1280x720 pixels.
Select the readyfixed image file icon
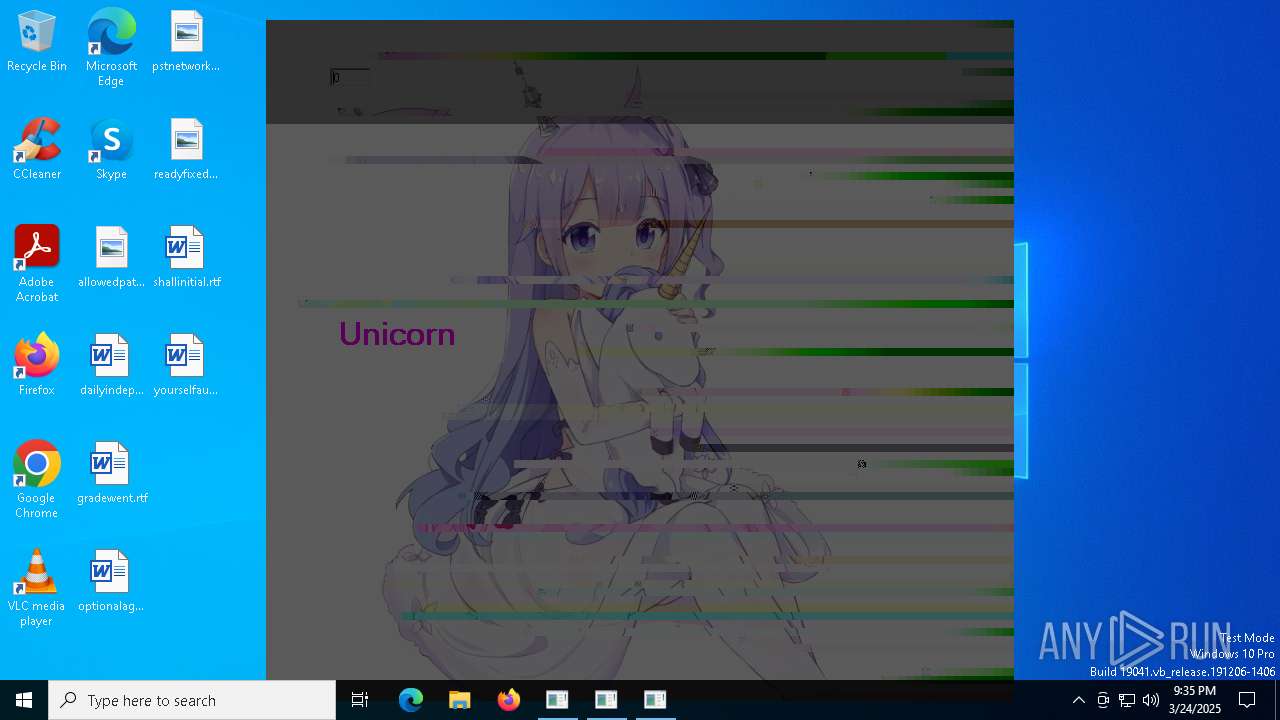(186, 150)
